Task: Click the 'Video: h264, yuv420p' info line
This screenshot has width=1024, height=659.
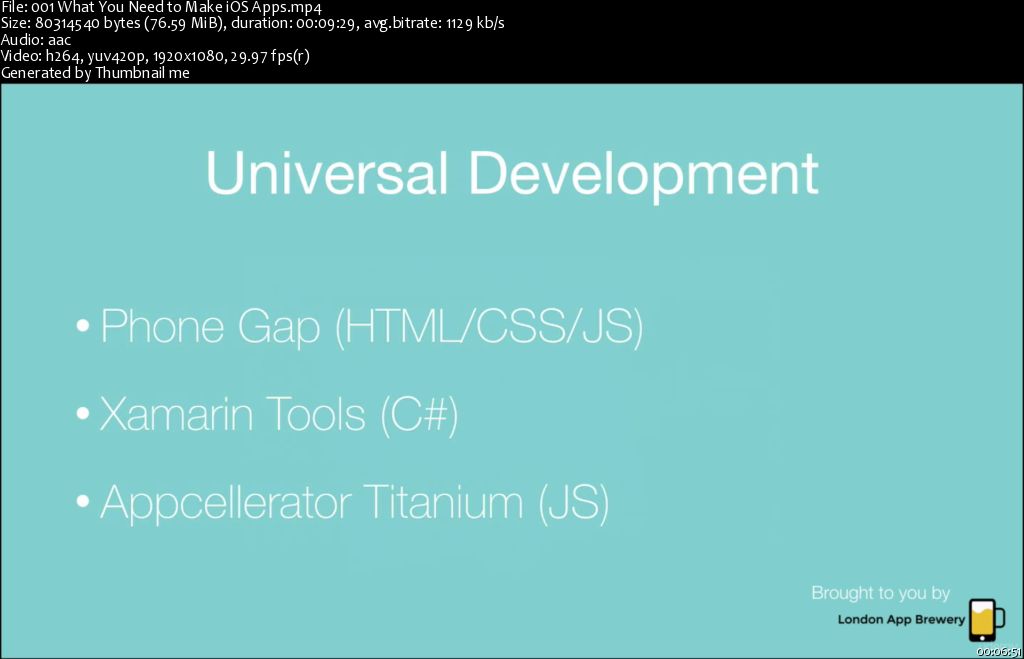Action: (x=155, y=56)
